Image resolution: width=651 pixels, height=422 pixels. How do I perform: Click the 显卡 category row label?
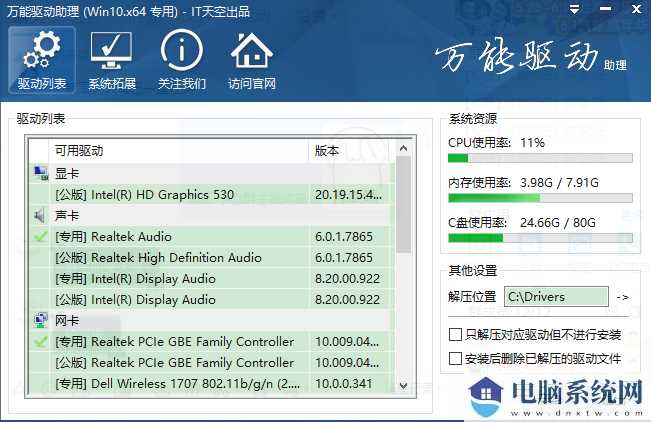67,173
